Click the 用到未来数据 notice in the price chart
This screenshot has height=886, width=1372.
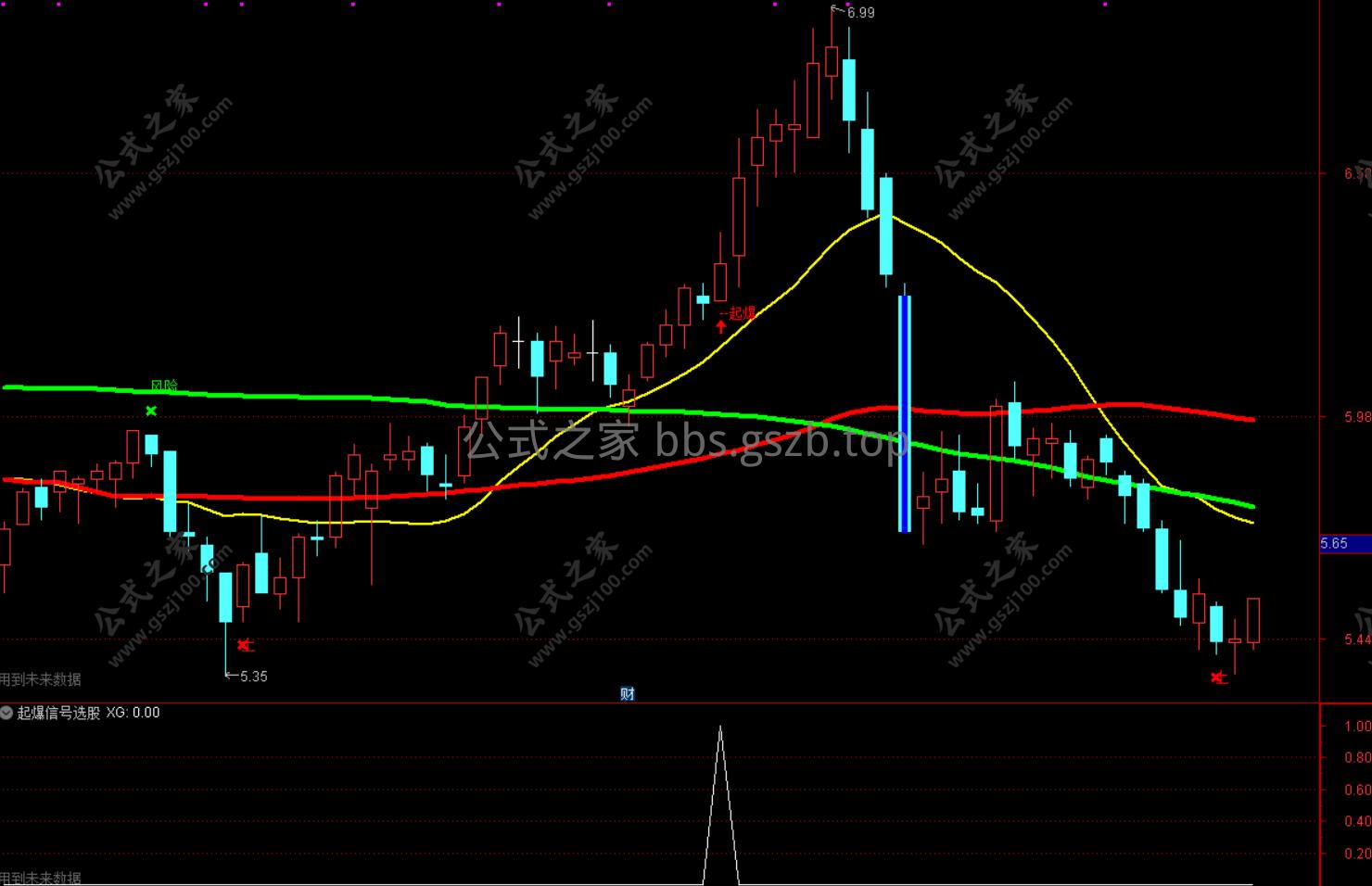[x=41, y=679]
